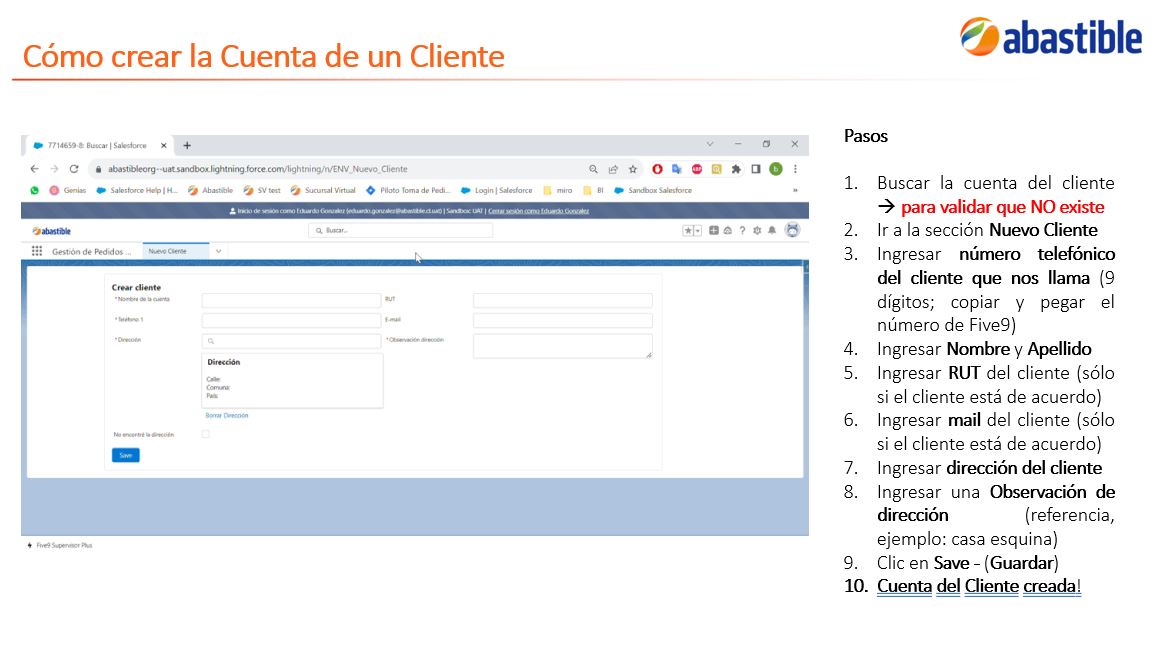Screen dimensions: 1174x653
Task: Click the Nombre de la cuenta field
Action: [x=291, y=300]
